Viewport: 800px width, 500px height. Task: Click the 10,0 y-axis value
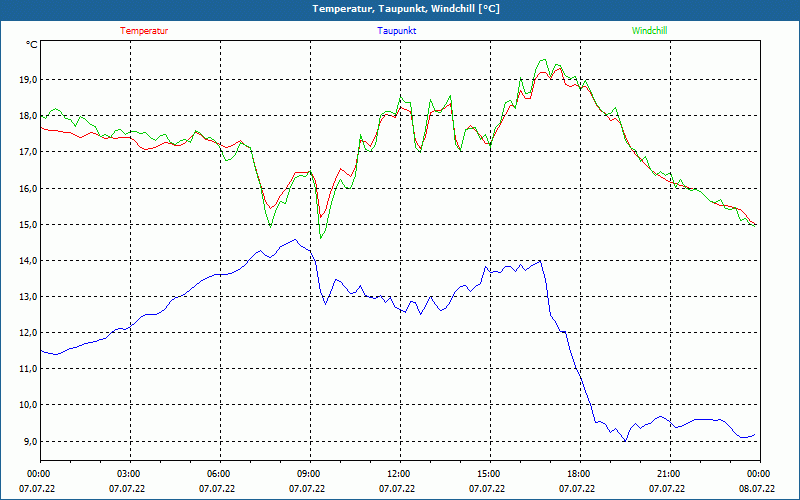coord(29,405)
